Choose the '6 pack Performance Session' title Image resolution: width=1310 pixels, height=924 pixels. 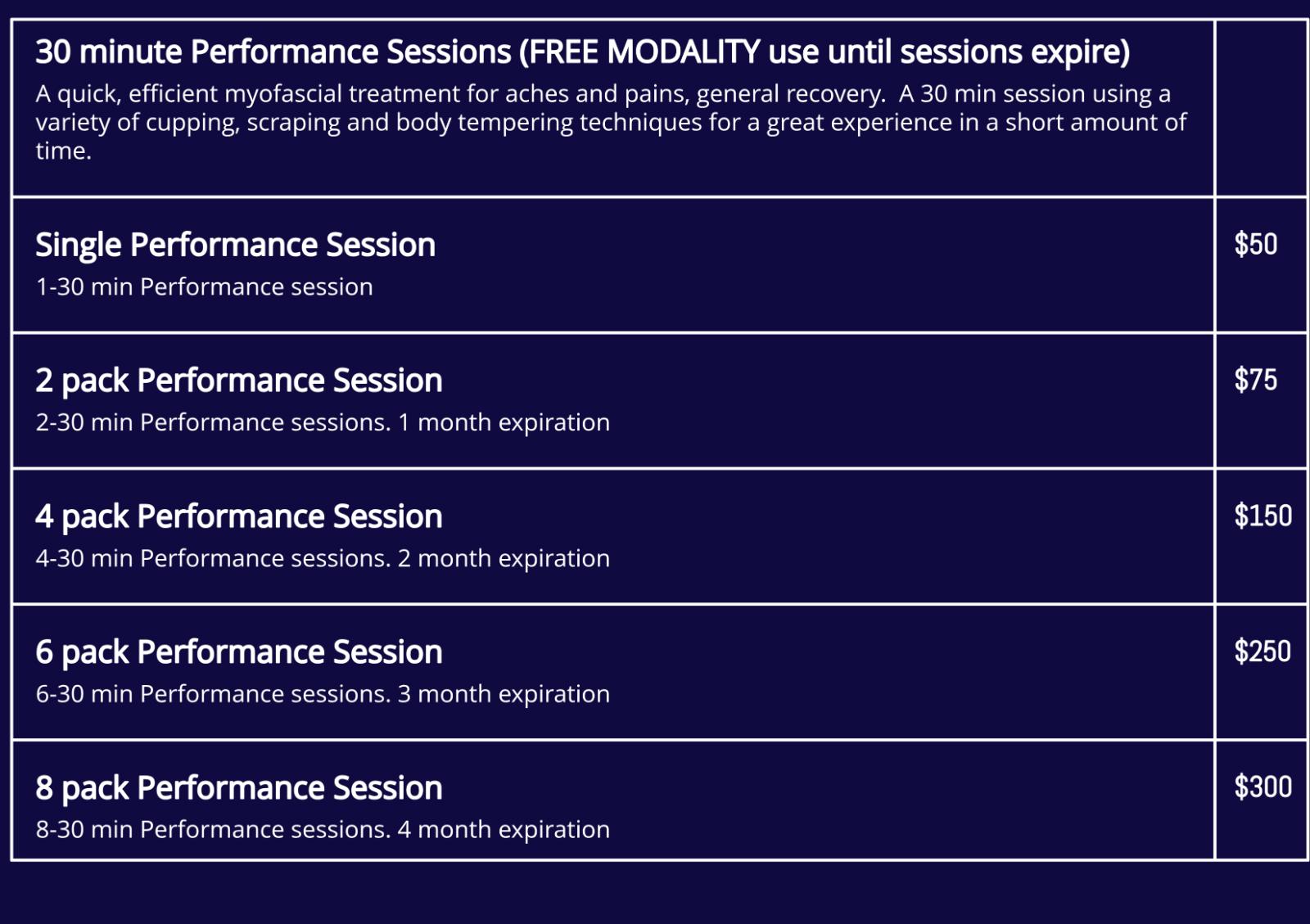[238, 652]
